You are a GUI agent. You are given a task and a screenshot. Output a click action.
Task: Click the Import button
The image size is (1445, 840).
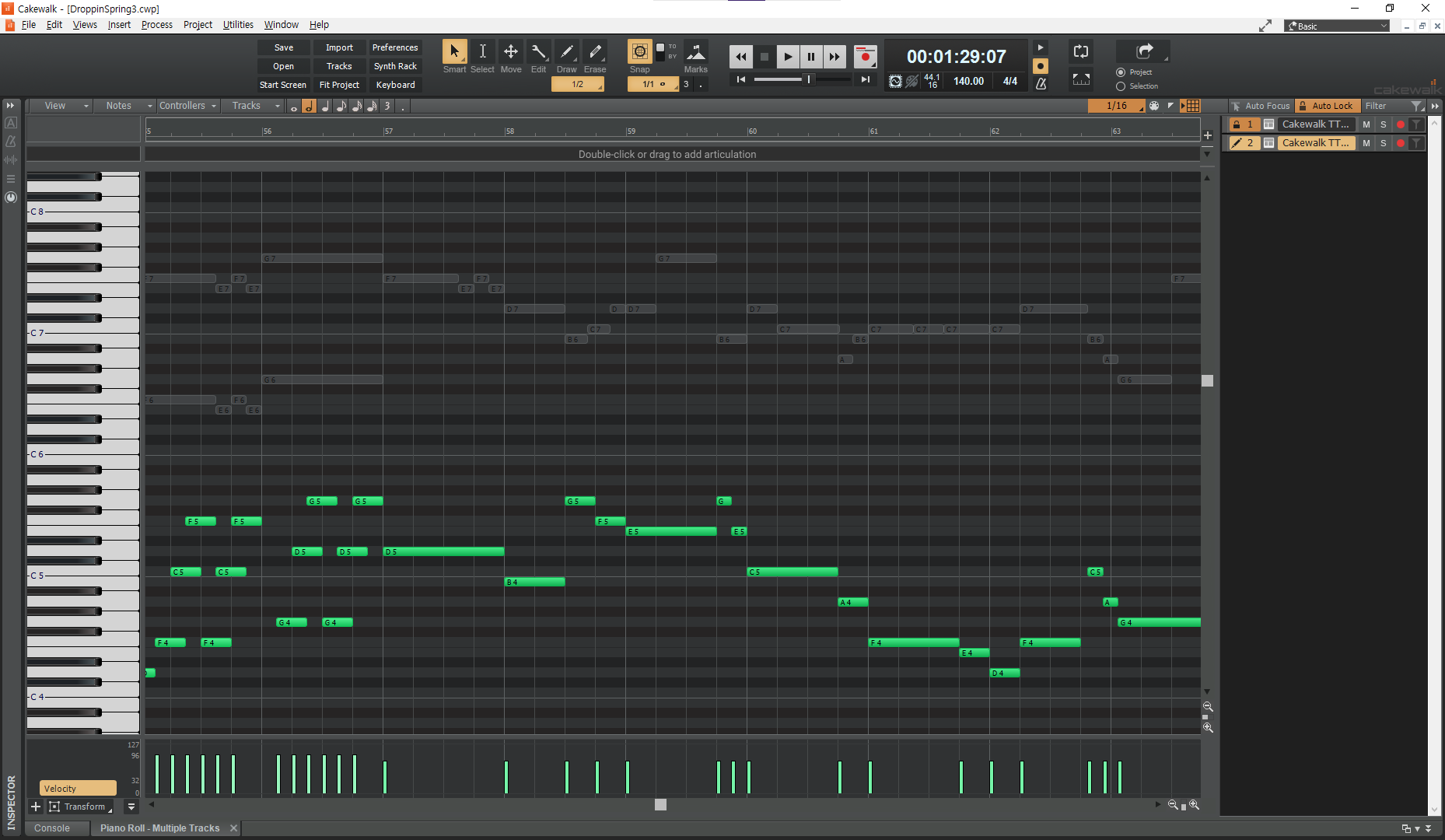pyautogui.click(x=339, y=47)
